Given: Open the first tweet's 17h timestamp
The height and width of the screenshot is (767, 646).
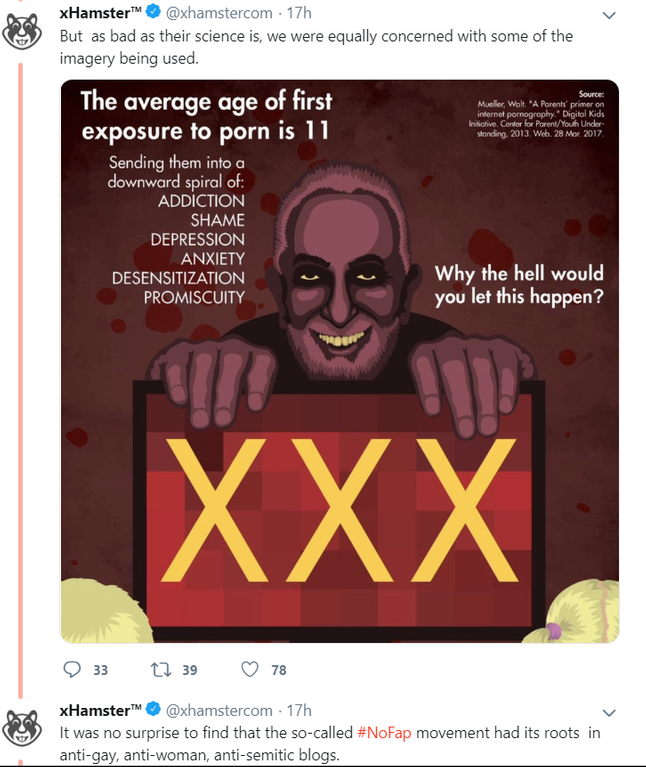Looking at the screenshot, I should coord(299,13).
